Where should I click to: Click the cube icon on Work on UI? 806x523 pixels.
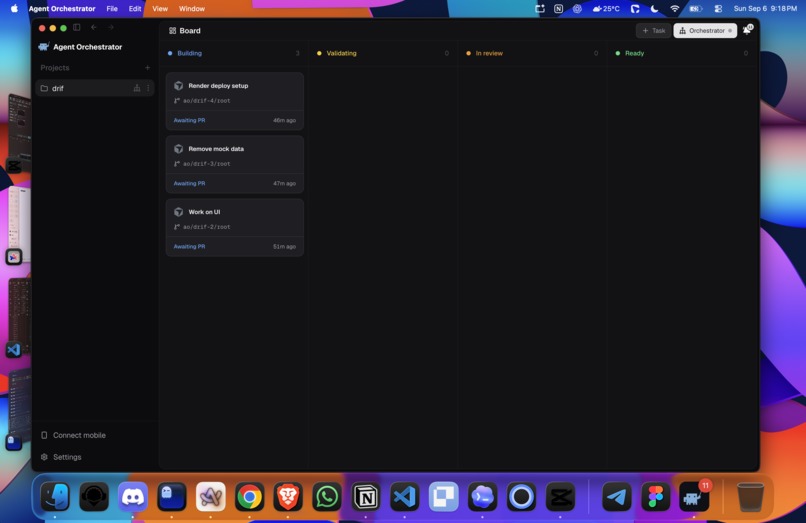tap(178, 212)
